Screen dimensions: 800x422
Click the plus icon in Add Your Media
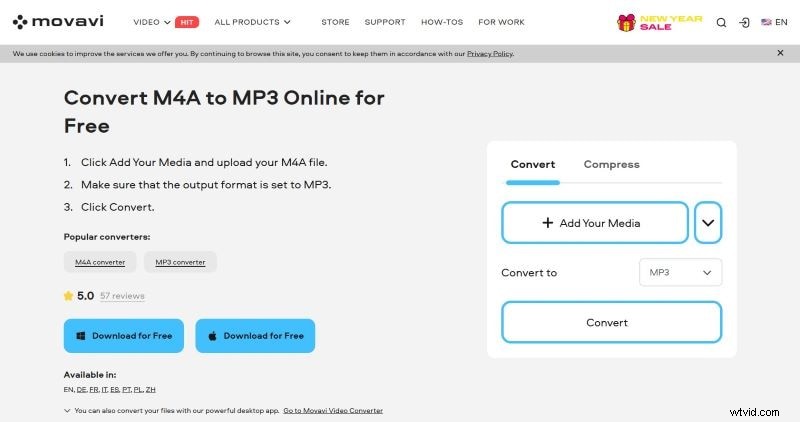click(547, 222)
